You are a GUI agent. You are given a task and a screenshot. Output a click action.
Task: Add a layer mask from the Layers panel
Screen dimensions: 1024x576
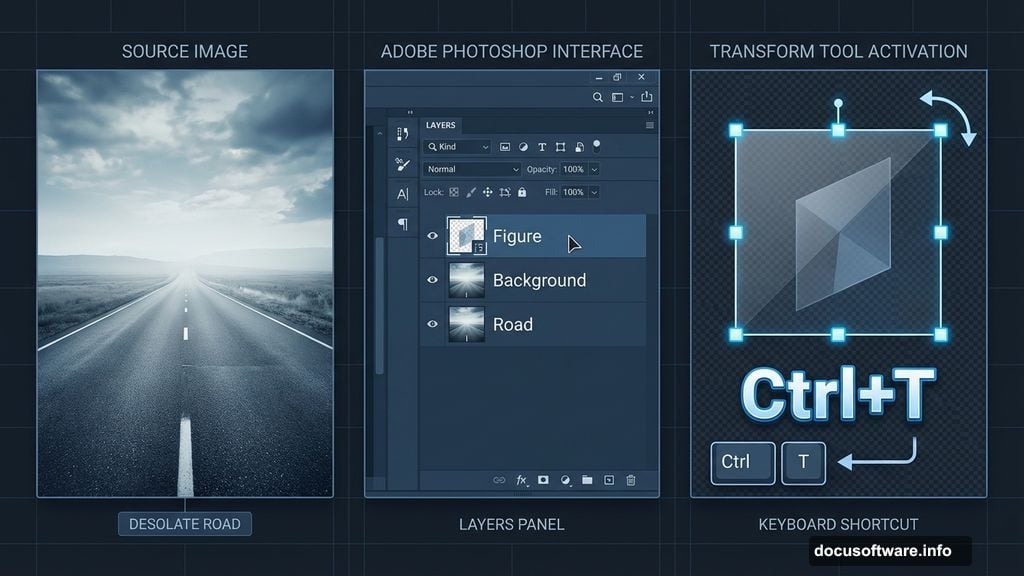(543, 482)
